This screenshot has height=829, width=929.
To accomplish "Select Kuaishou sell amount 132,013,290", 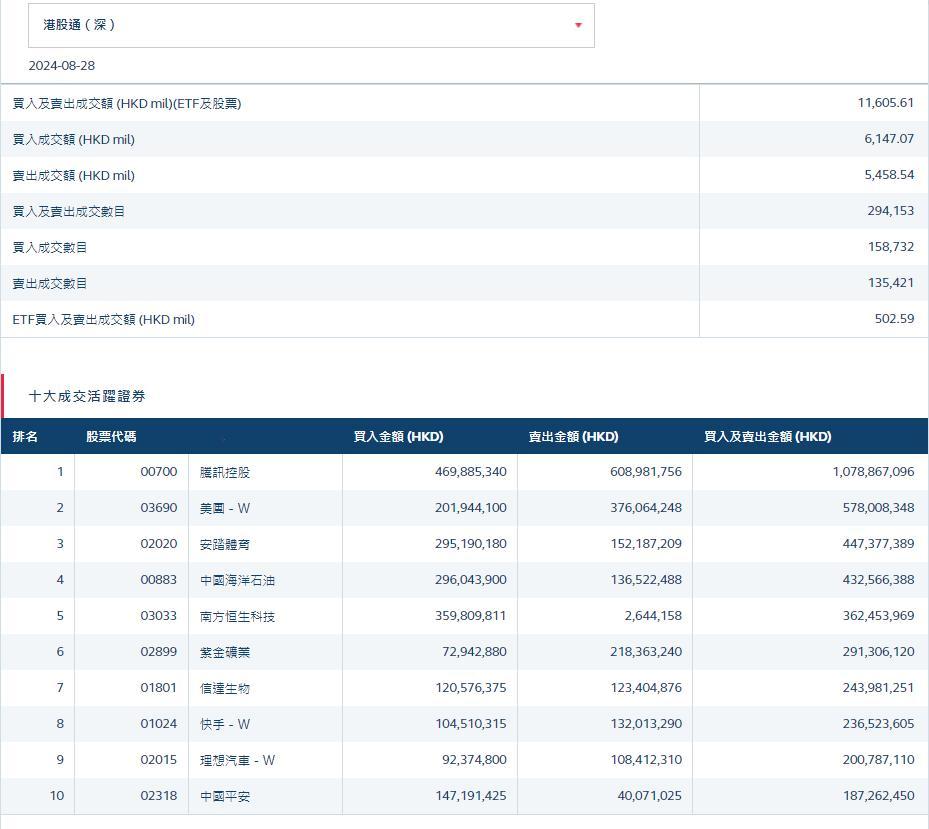I will pos(646,724).
